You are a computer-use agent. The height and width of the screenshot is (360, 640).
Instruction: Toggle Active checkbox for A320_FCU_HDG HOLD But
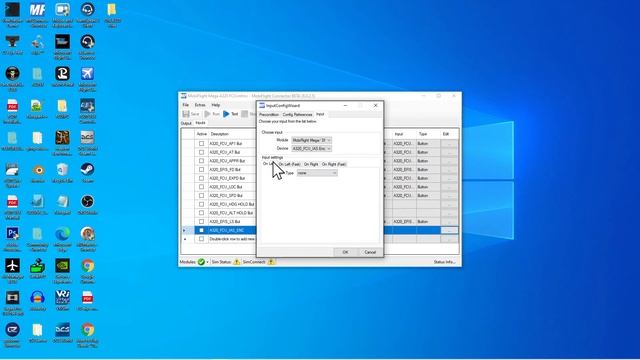pyautogui.click(x=201, y=204)
